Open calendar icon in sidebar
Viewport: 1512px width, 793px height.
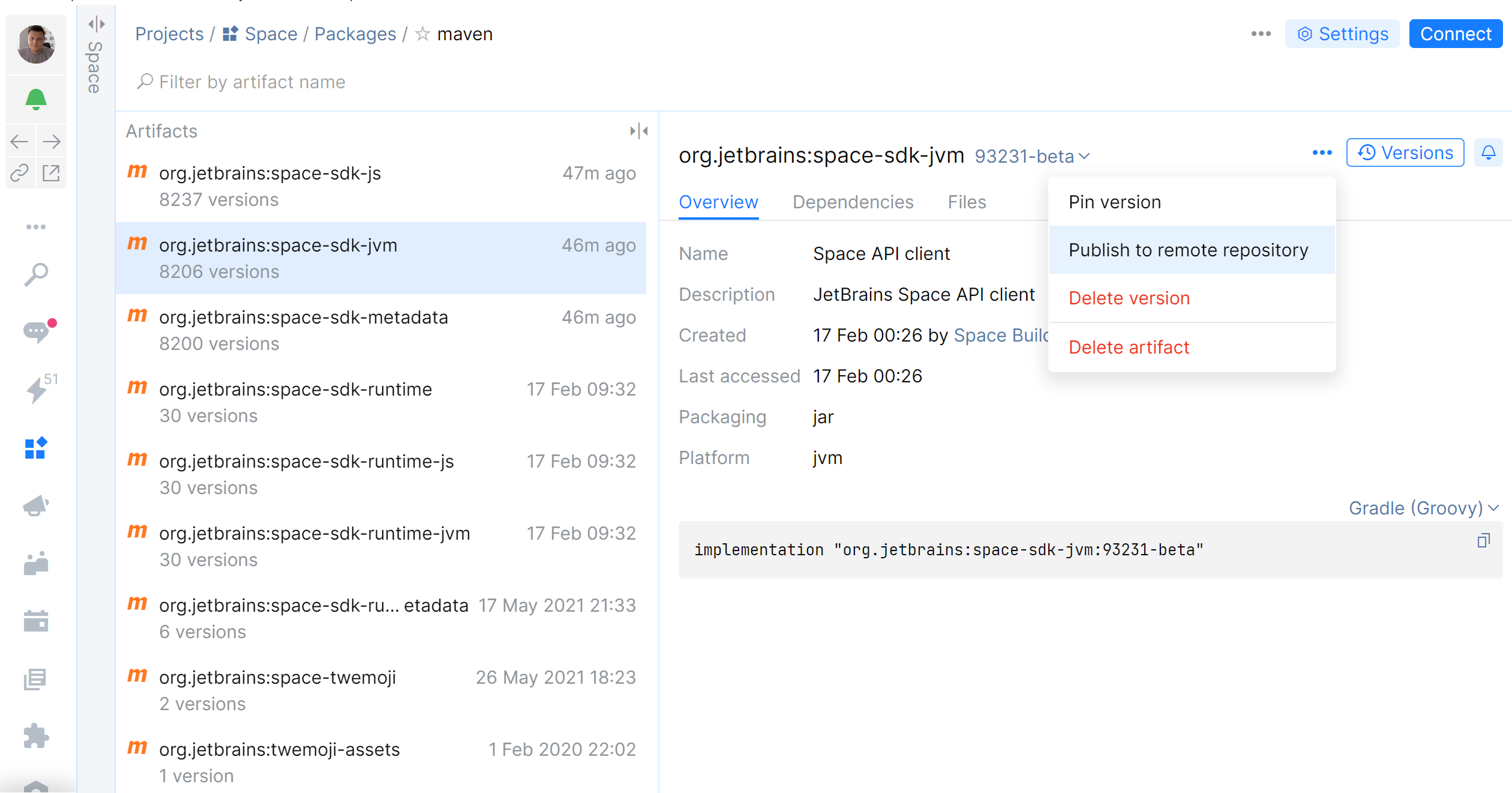click(x=36, y=621)
